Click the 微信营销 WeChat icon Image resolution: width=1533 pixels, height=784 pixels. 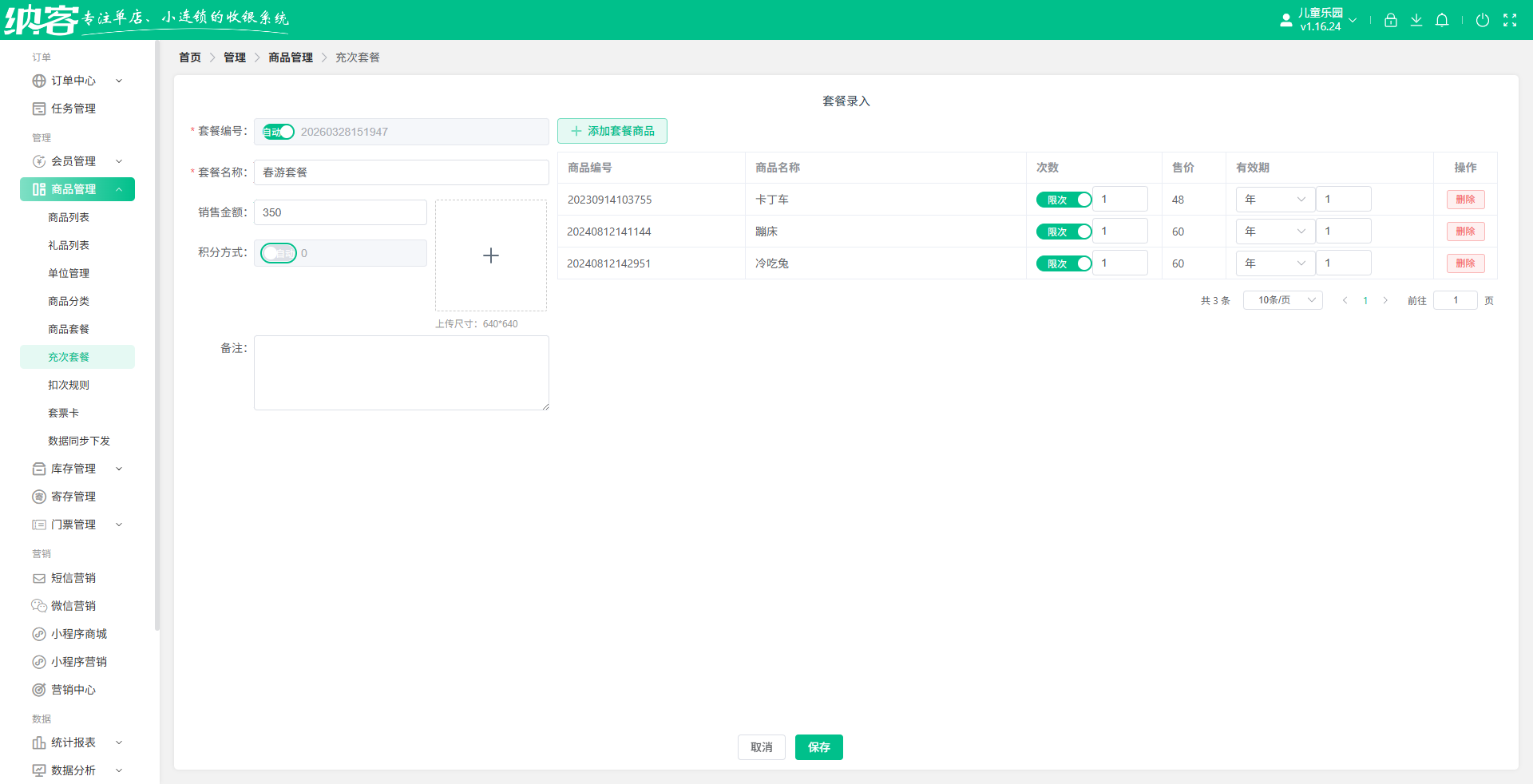pyautogui.click(x=38, y=606)
